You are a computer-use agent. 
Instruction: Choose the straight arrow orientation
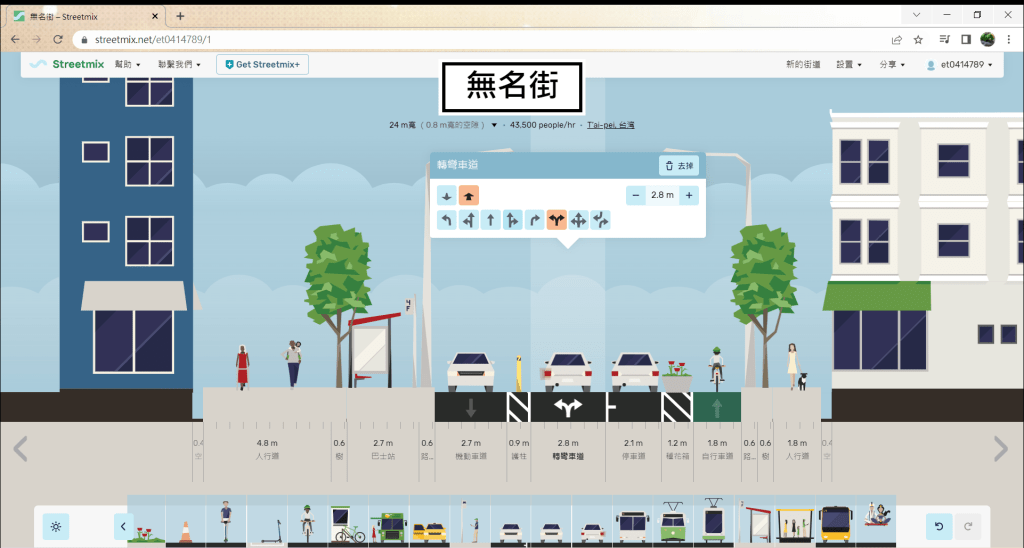[x=490, y=220]
